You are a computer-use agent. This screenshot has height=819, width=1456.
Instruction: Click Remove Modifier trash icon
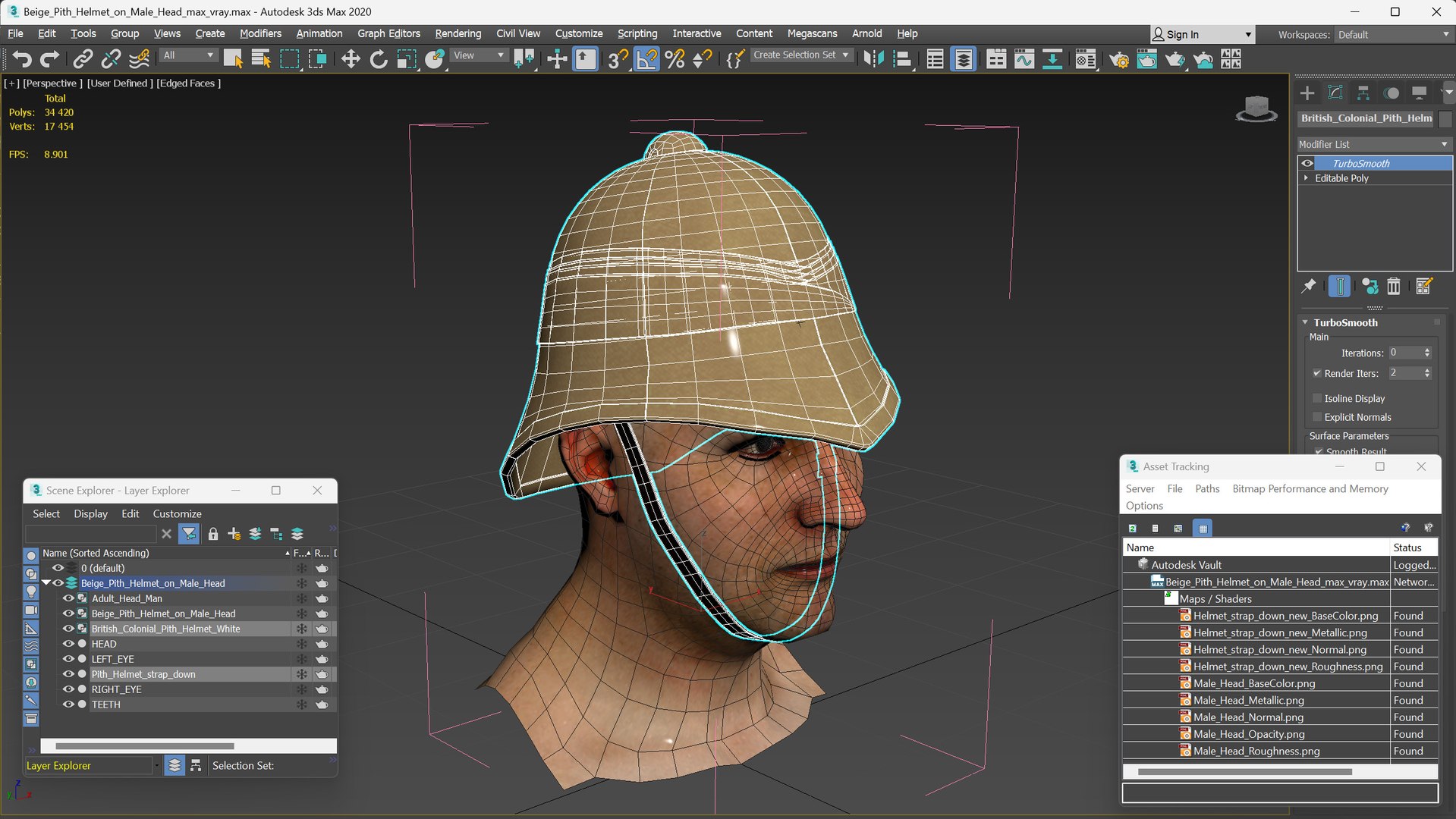(x=1394, y=286)
